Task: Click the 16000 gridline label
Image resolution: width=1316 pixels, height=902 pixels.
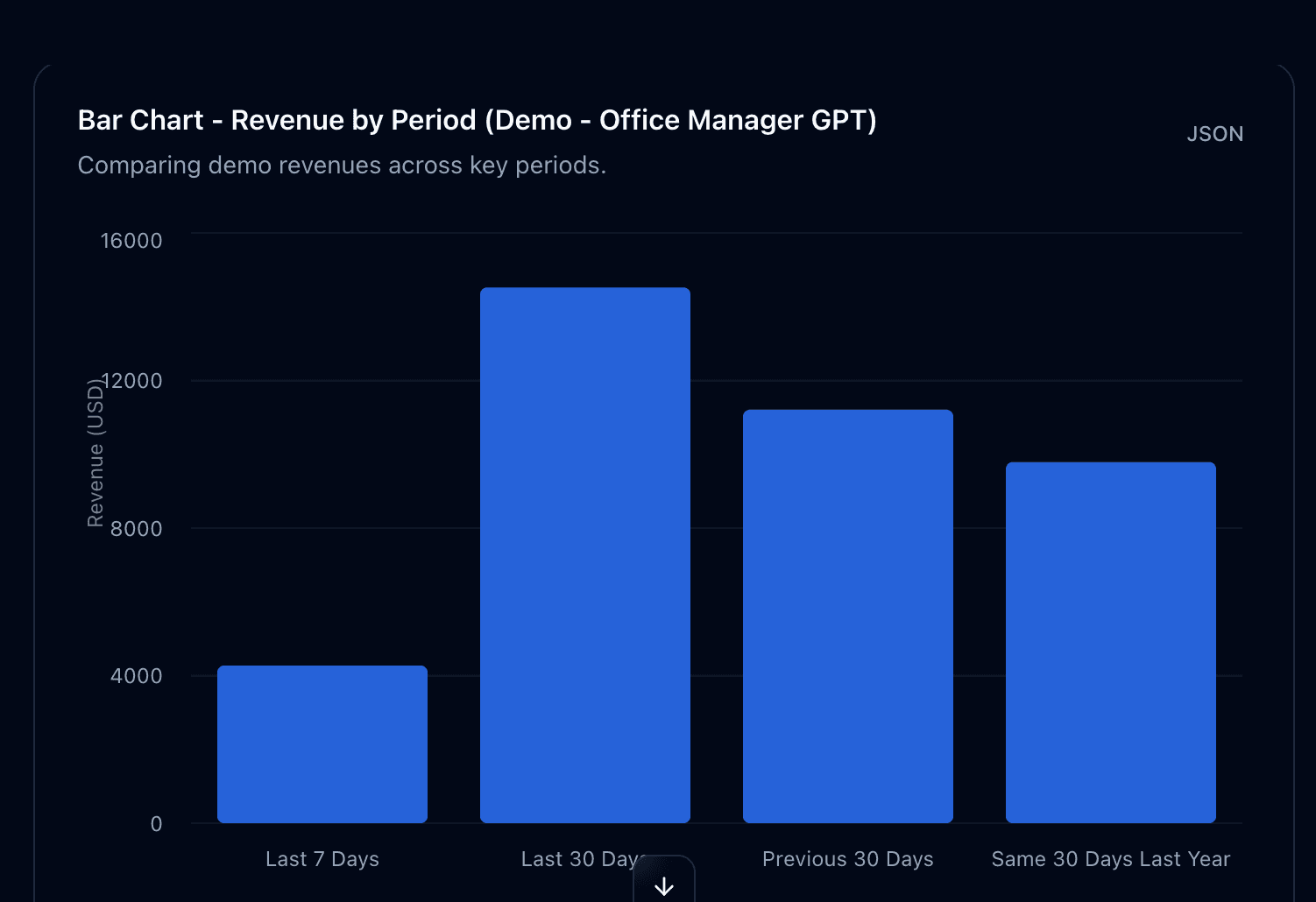Action: 132,240
